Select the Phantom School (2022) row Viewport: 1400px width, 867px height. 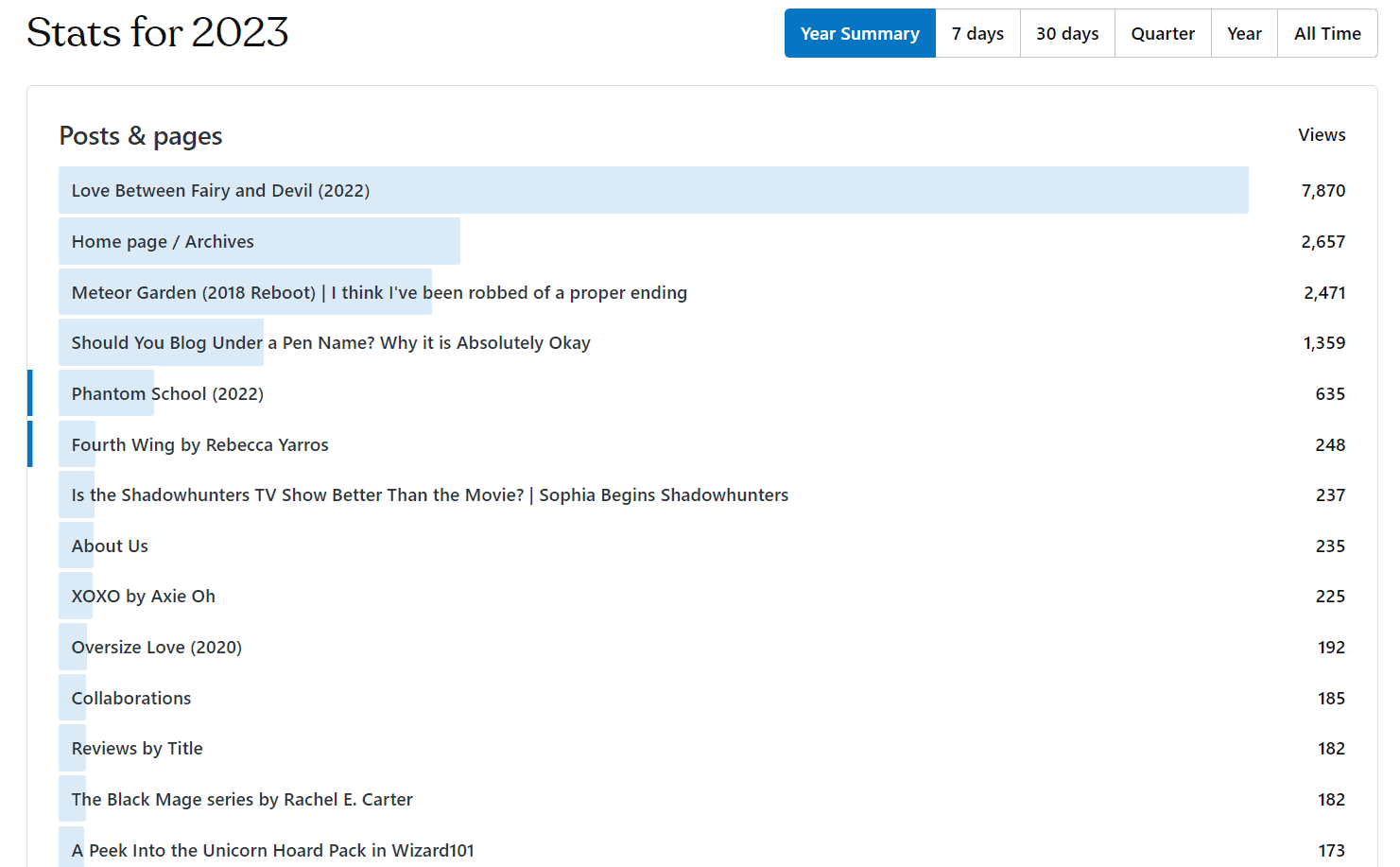point(167,394)
